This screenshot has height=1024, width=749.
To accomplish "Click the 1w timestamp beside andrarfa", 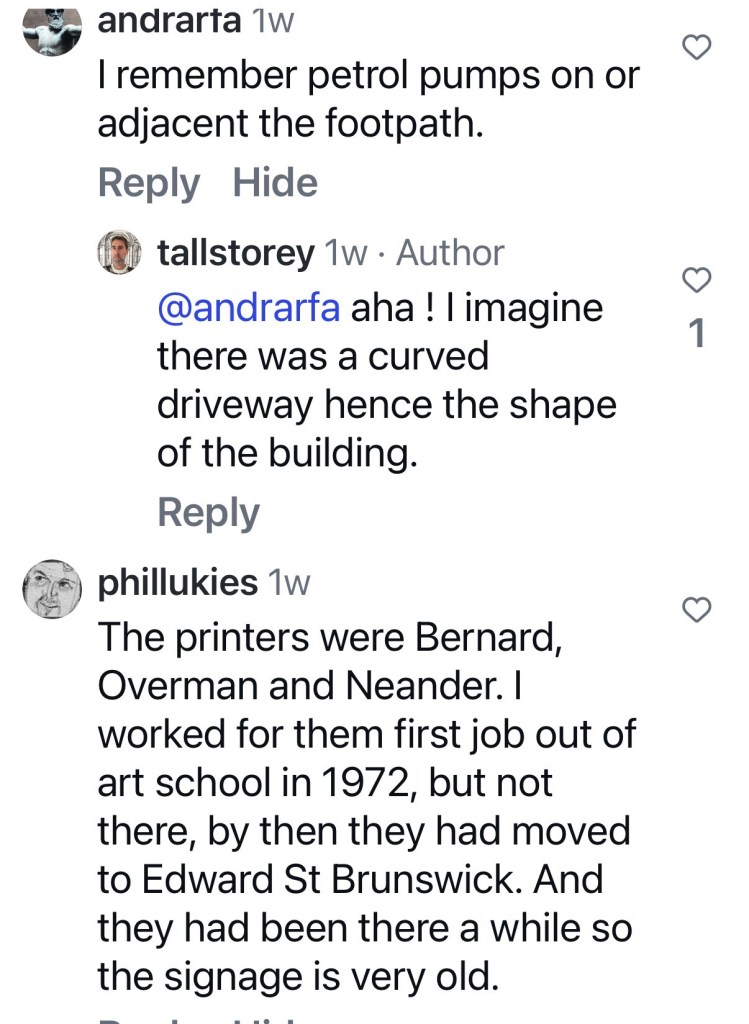I will tap(275, 22).
